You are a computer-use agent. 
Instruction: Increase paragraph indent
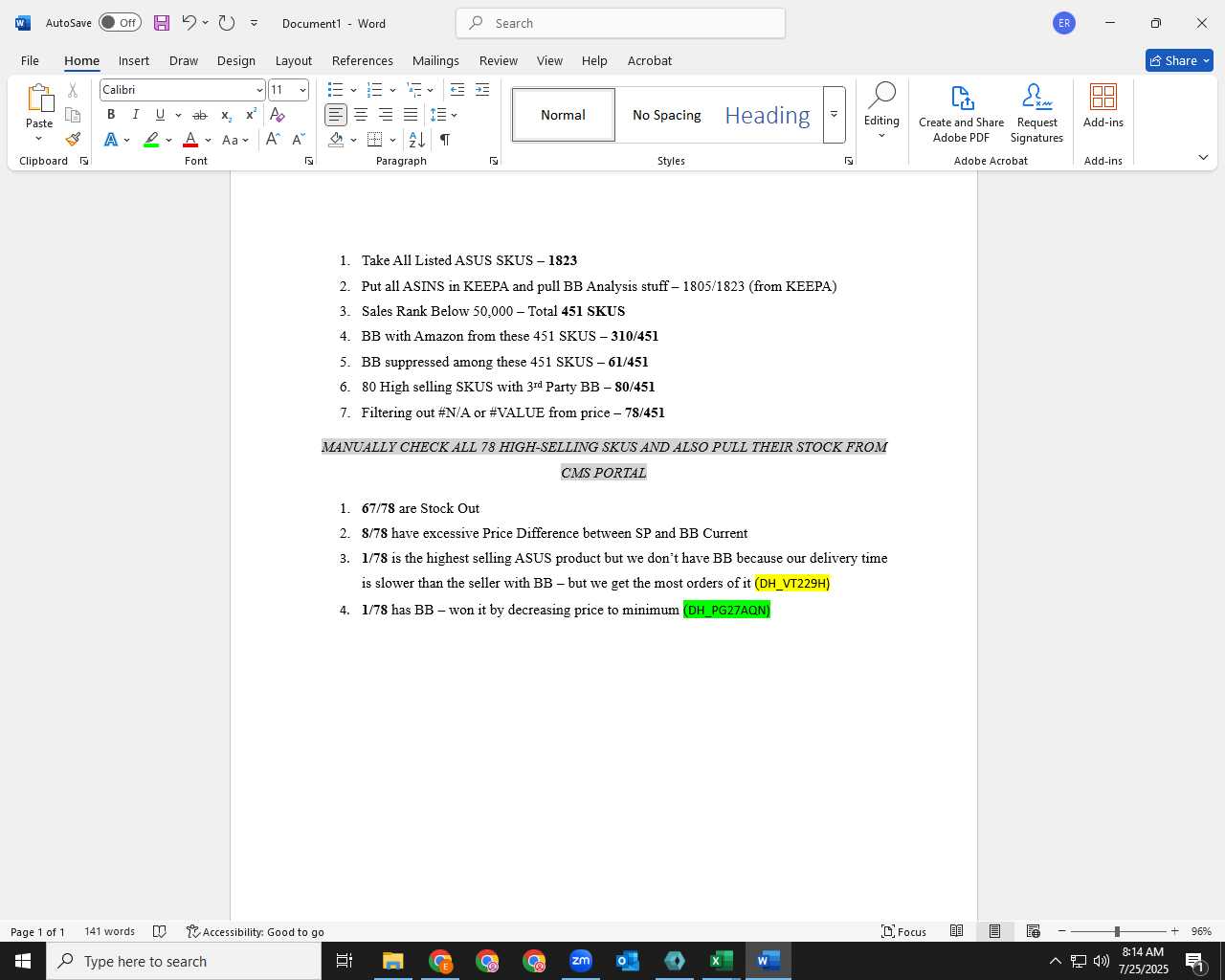point(482,90)
